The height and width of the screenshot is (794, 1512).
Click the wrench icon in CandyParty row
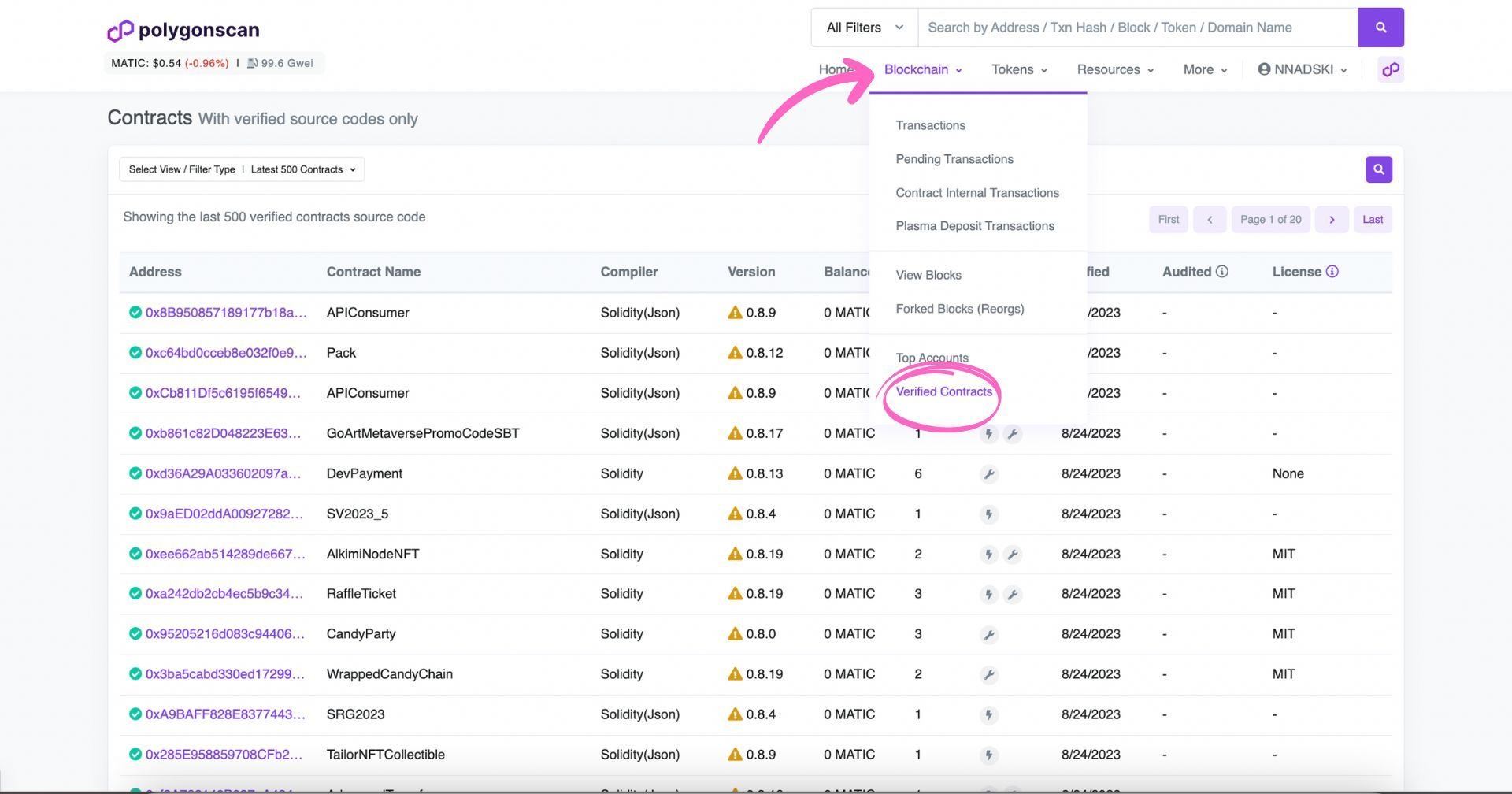989,635
